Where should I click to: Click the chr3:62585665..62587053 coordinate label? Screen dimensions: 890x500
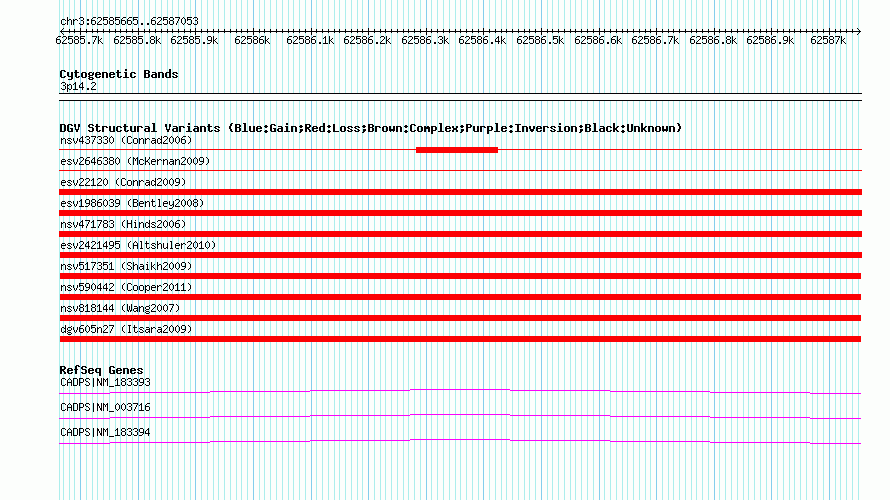click(x=129, y=22)
